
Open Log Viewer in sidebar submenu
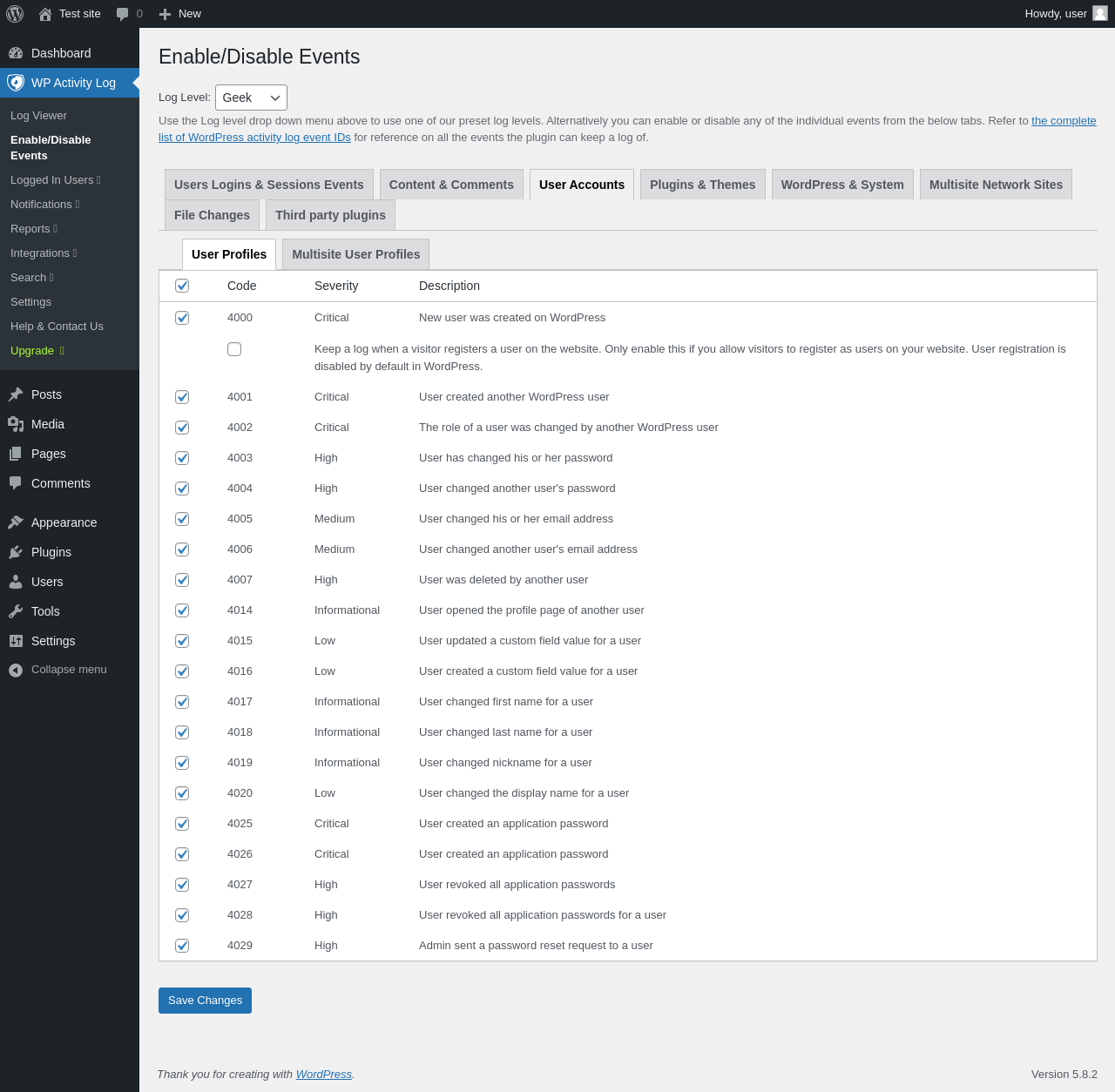coord(38,116)
